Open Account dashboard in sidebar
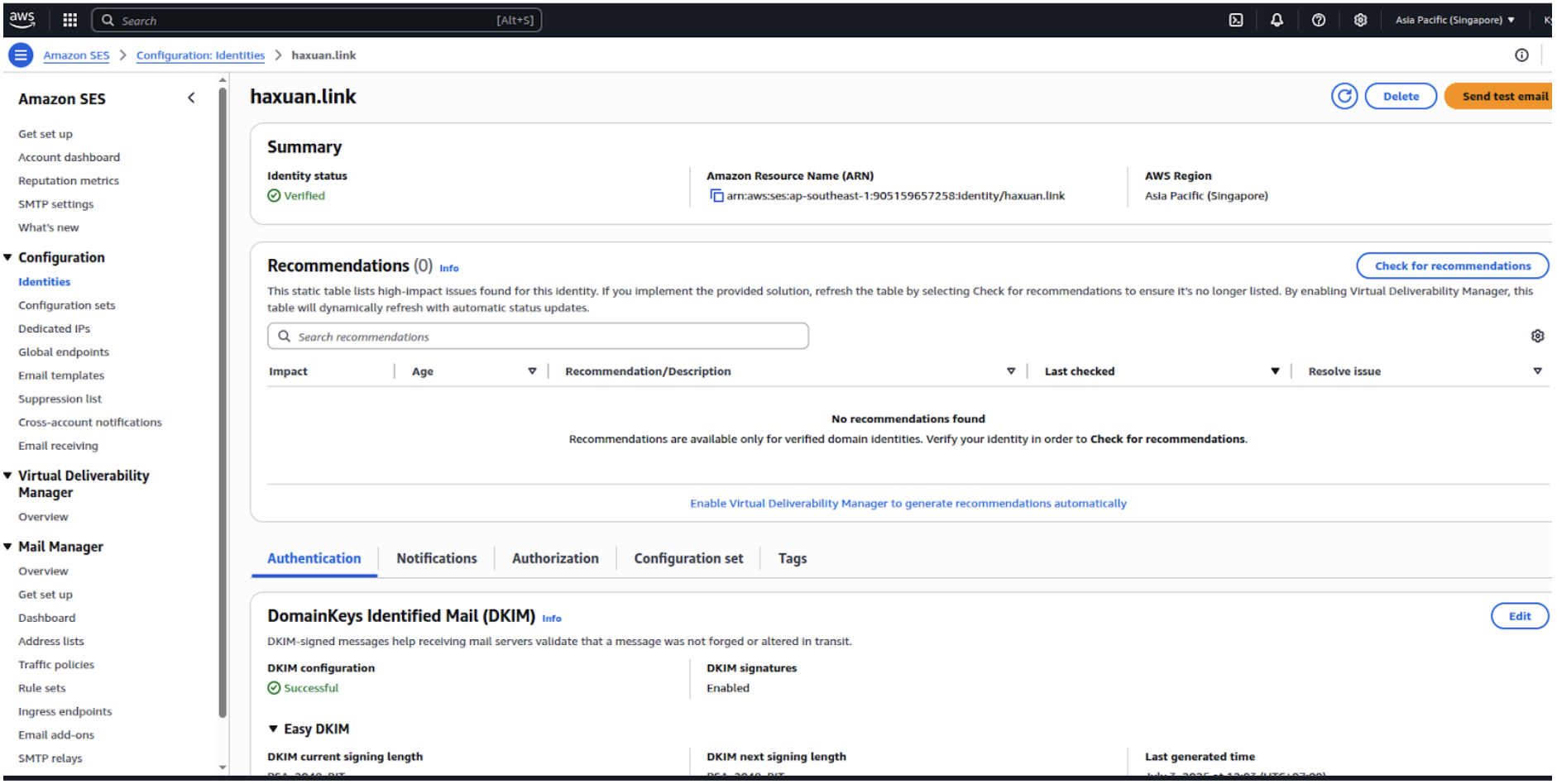This screenshot has height=784, width=1557. 69,157
